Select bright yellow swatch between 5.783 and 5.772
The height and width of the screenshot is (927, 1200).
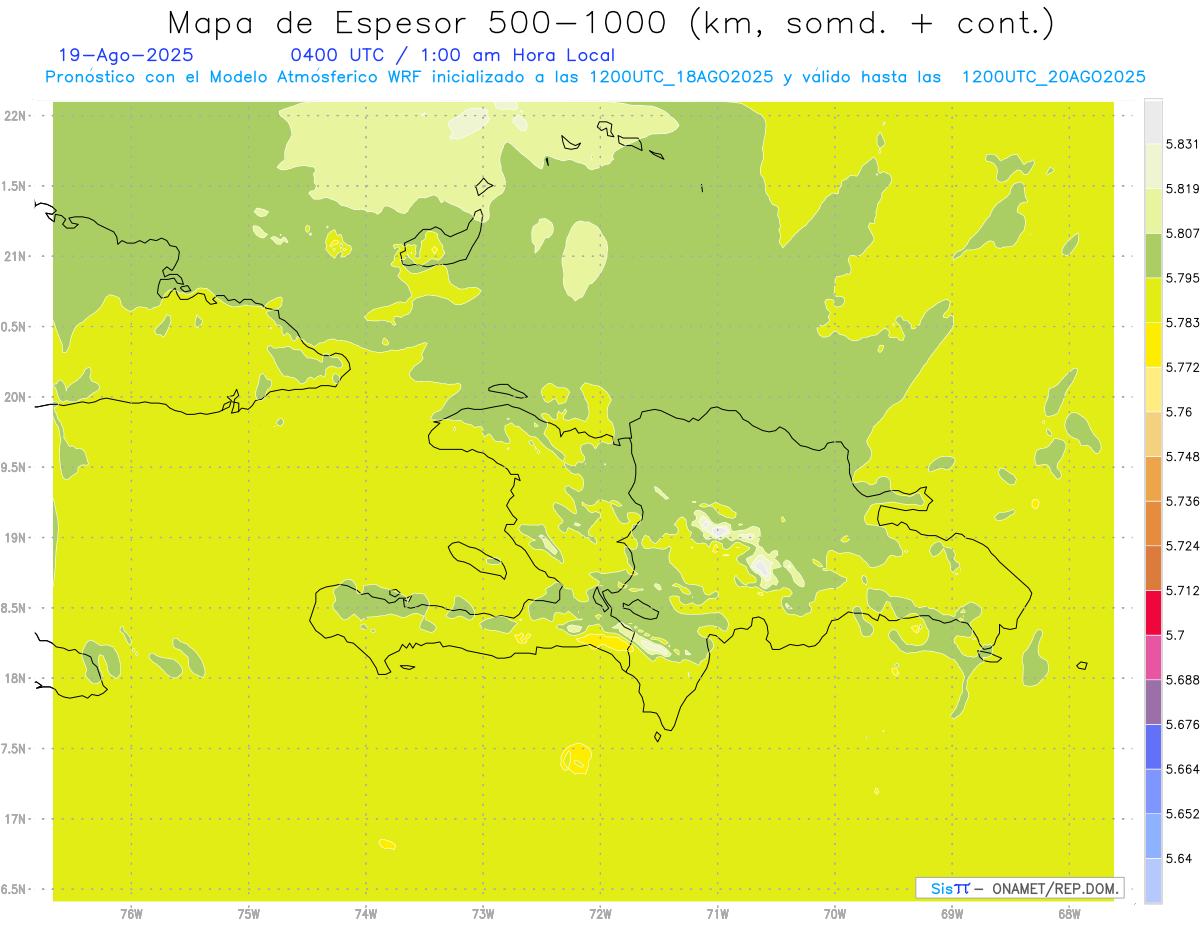coord(1153,345)
